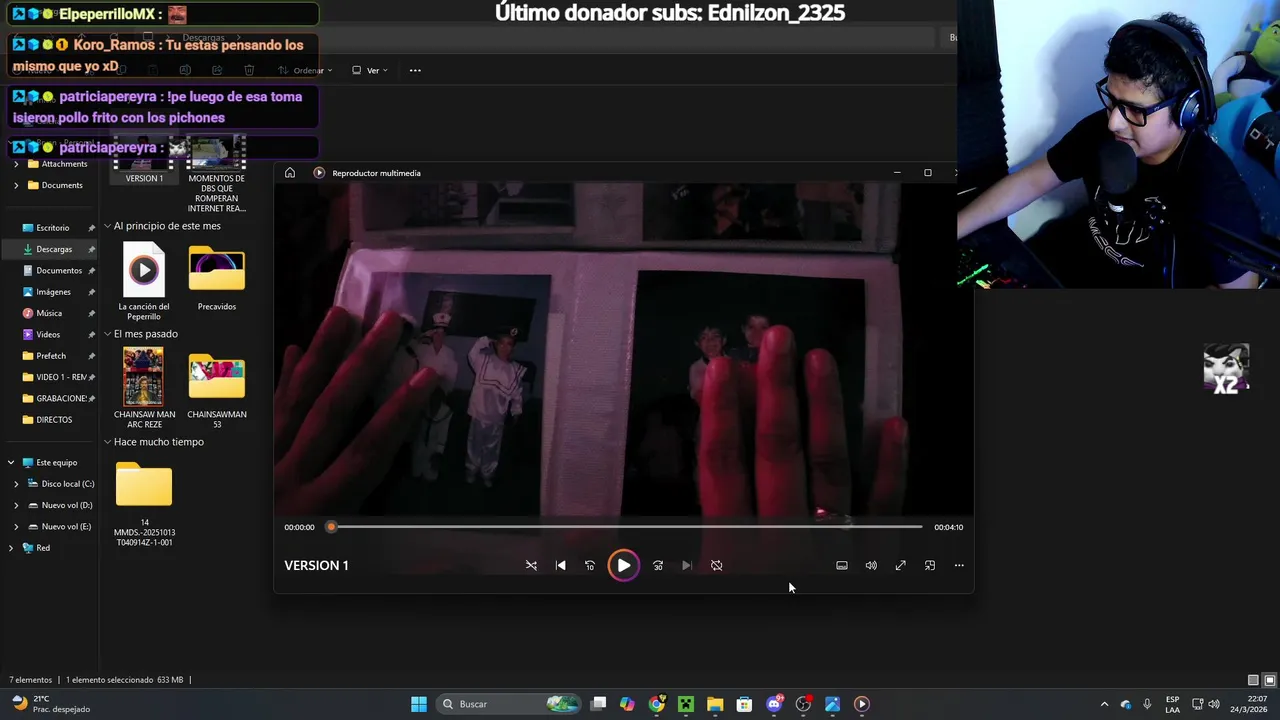This screenshot has height=720, width=1280.
Task: Expand the Attachments folder tree node
Action: (16, 164)
